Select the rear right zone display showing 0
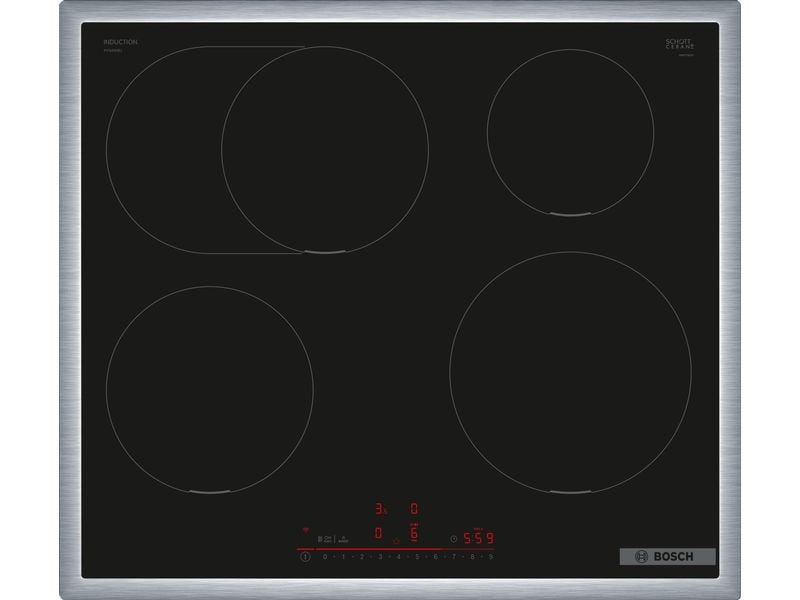Screen dimensions: 800x600 pyautogui.click(x=414, y=509)
